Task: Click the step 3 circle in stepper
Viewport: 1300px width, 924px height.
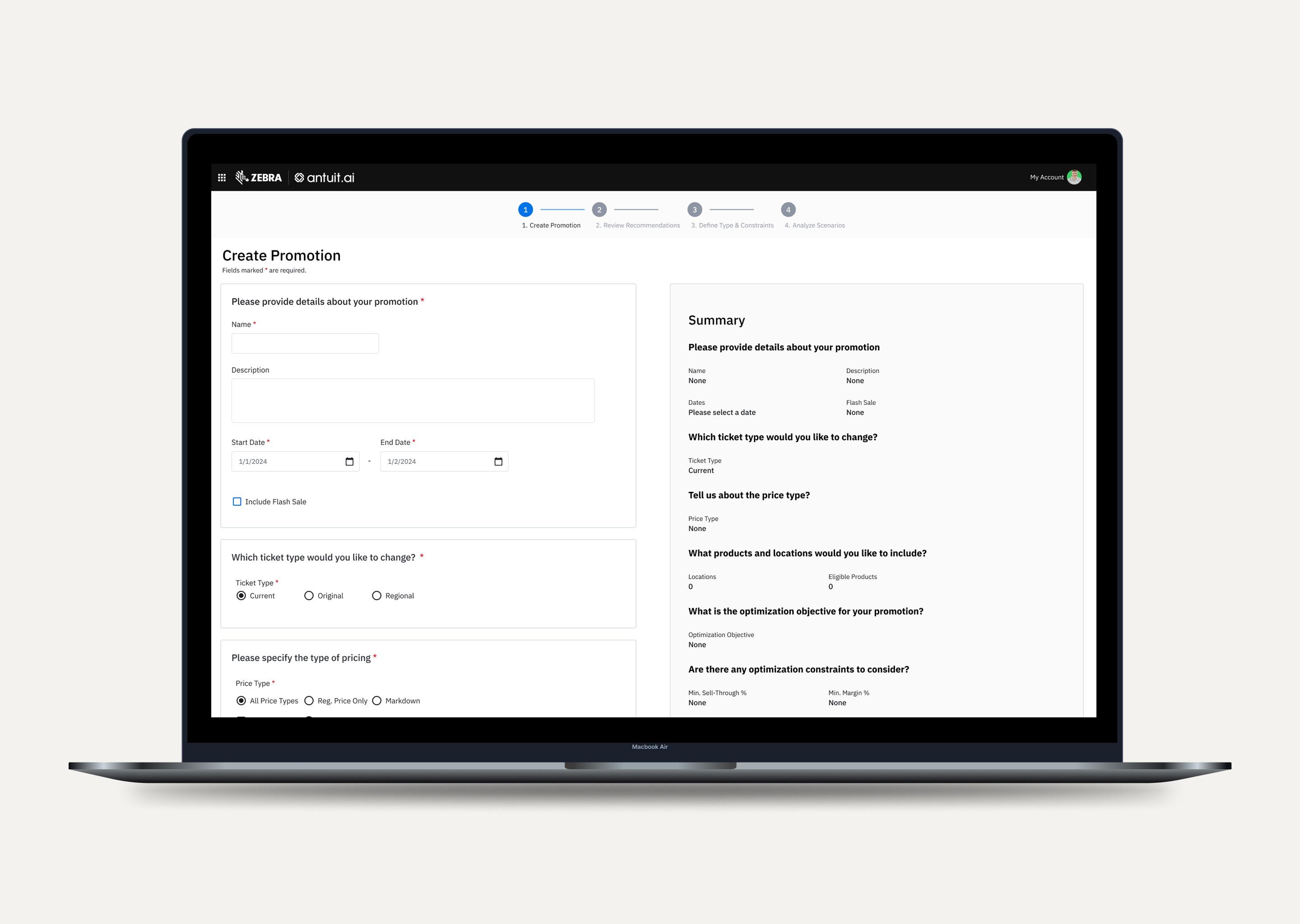Action: point(694,209)
